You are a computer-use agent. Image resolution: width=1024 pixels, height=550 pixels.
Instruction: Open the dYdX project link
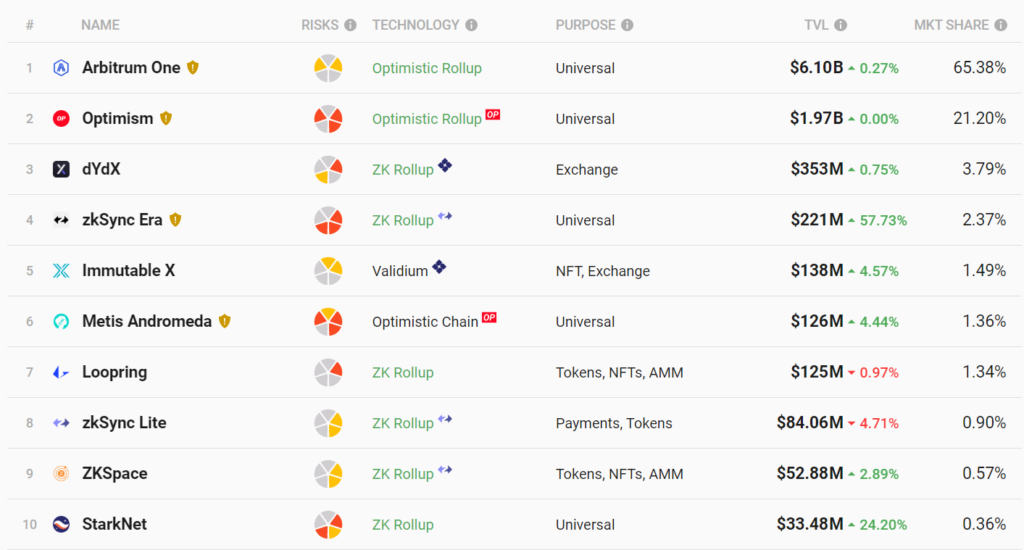pos(101,169)
